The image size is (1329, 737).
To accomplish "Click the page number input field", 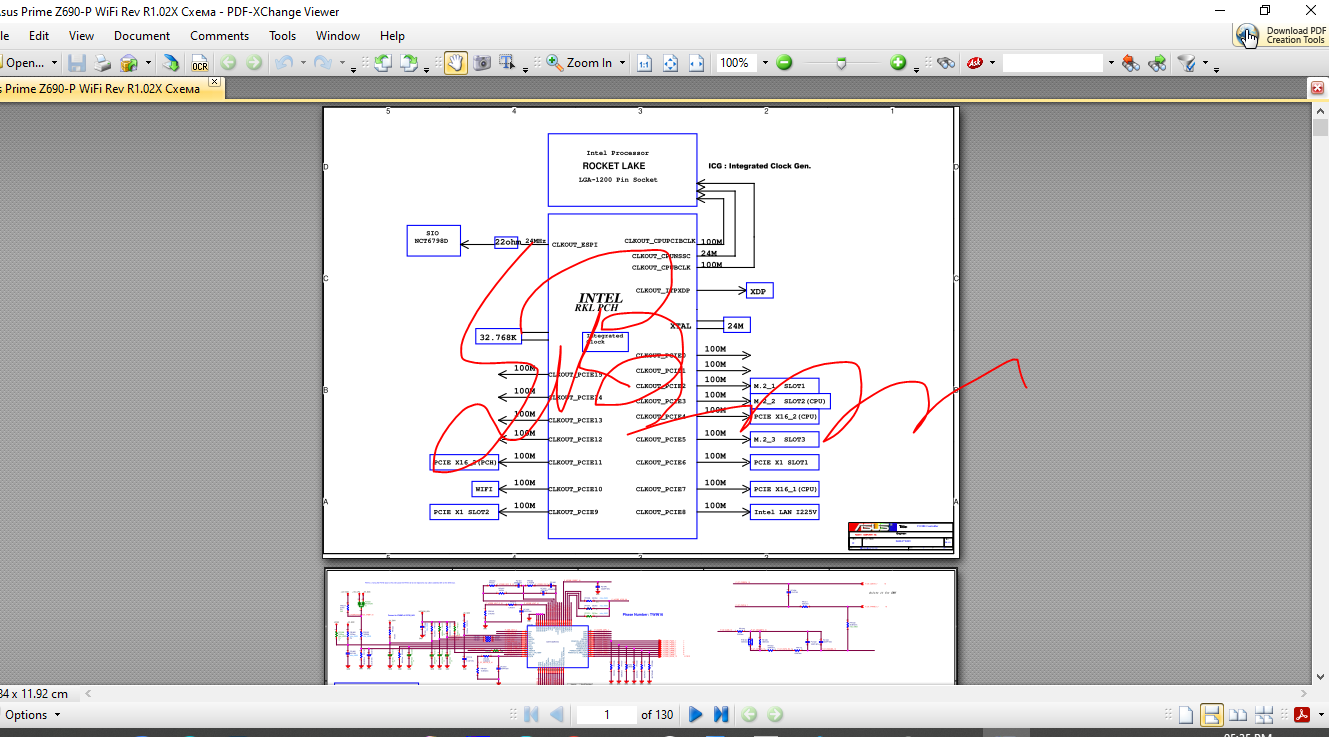I will click(607, 714).
